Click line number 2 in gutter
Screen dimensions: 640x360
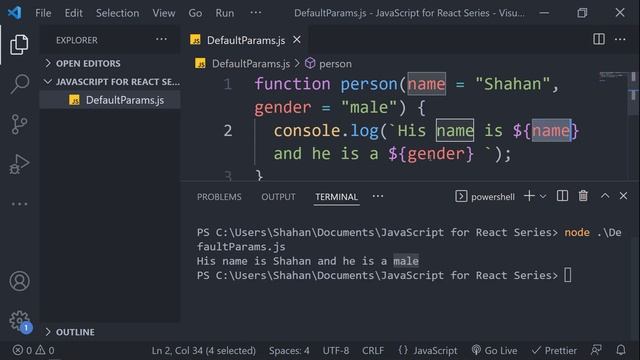(228, 131)
